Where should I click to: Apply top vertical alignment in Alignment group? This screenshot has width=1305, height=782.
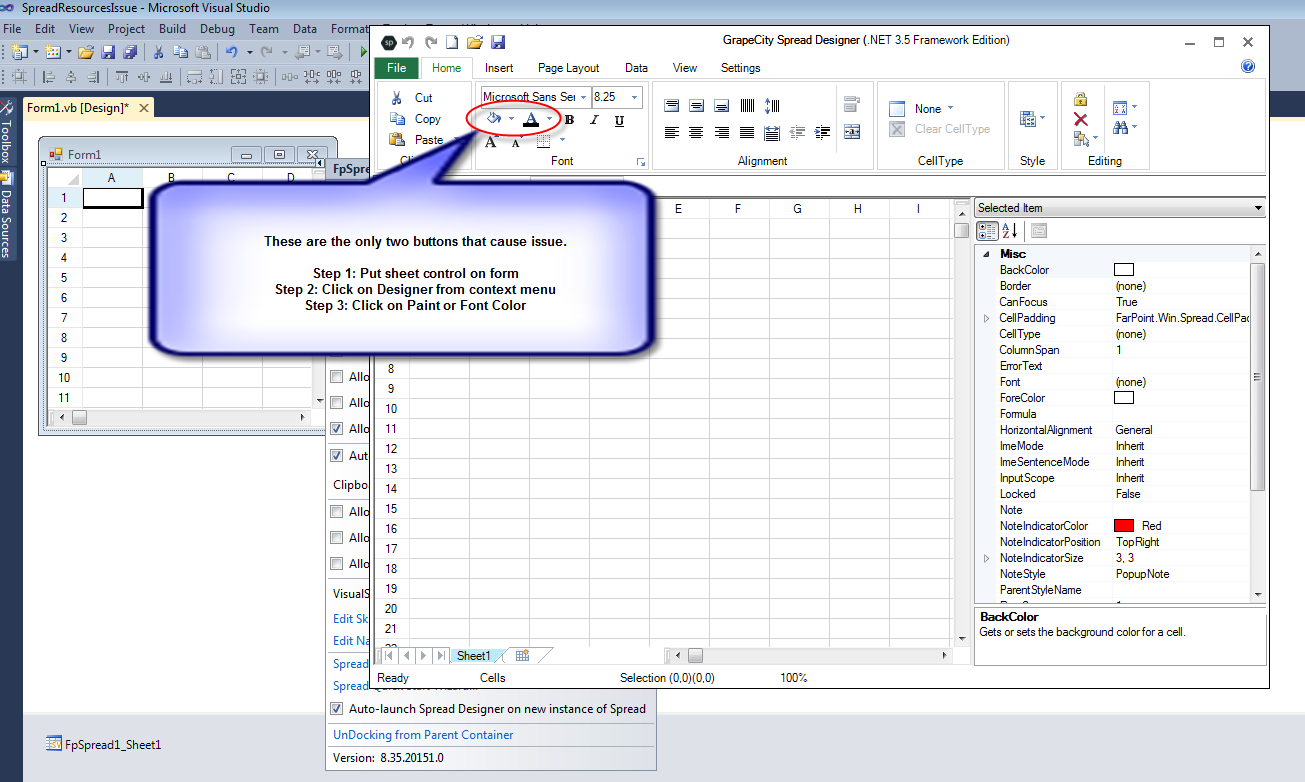point(671,105)
